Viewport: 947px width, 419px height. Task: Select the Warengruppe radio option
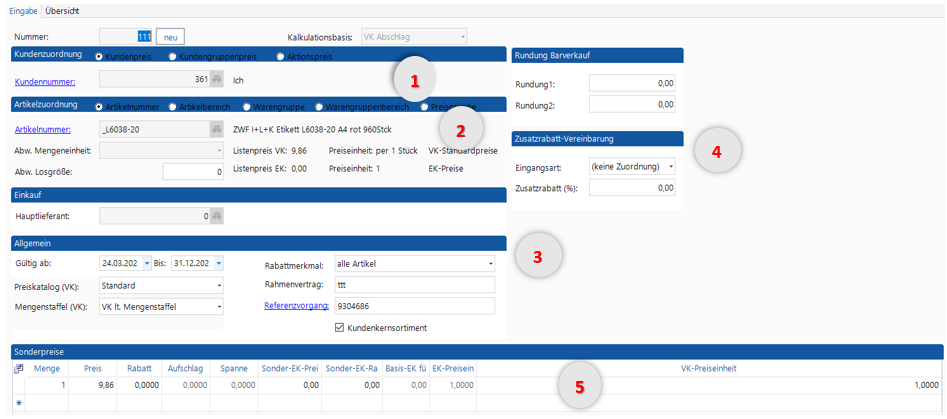tap(246, 106)
